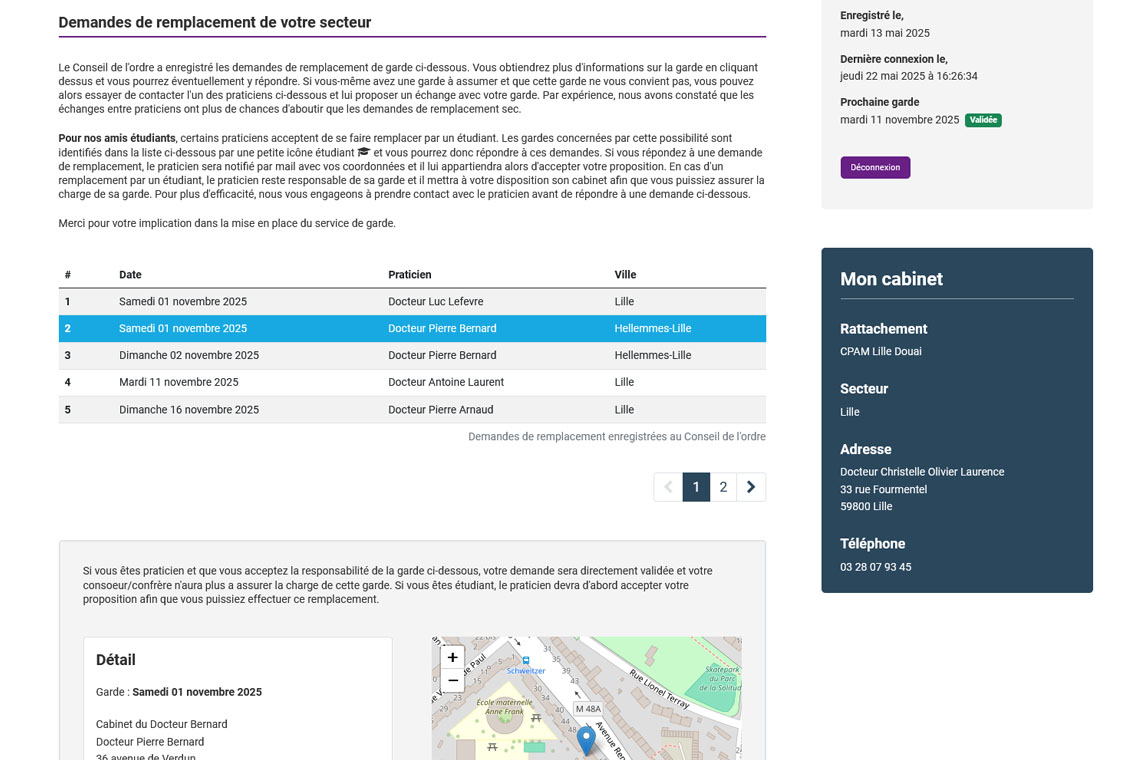
Task: Zoom out on the map
Action: tap(452, 680)
